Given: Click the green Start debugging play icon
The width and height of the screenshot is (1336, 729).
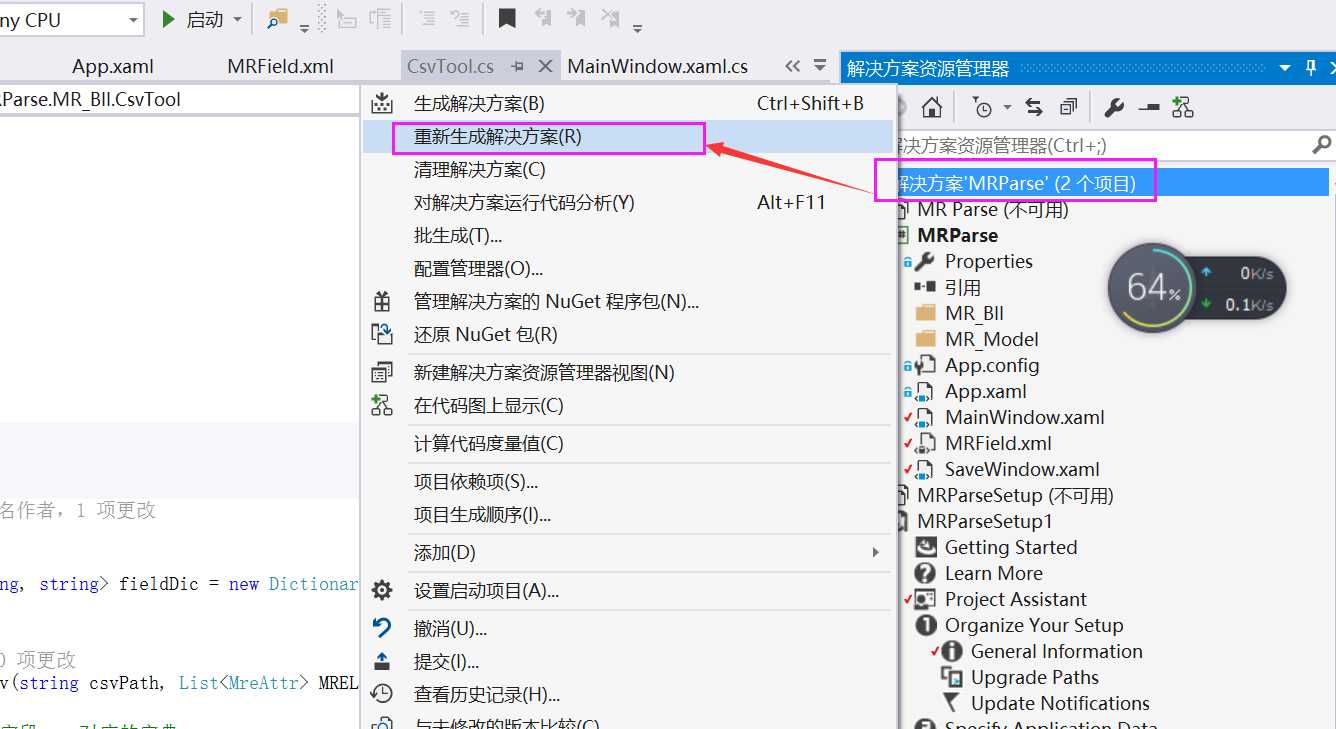Looking at the screenshot, I should (169, 20).
